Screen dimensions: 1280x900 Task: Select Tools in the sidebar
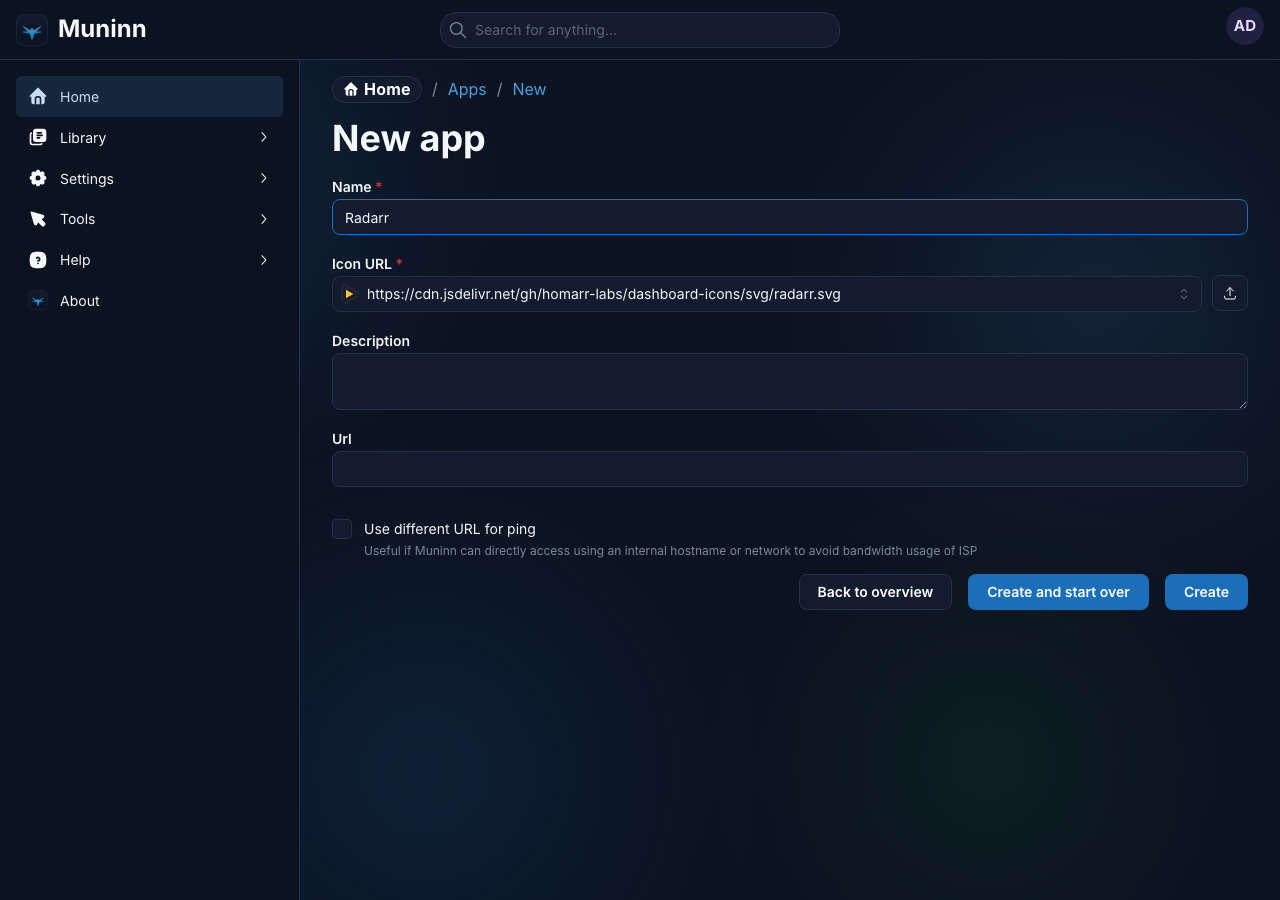point(149,219)
